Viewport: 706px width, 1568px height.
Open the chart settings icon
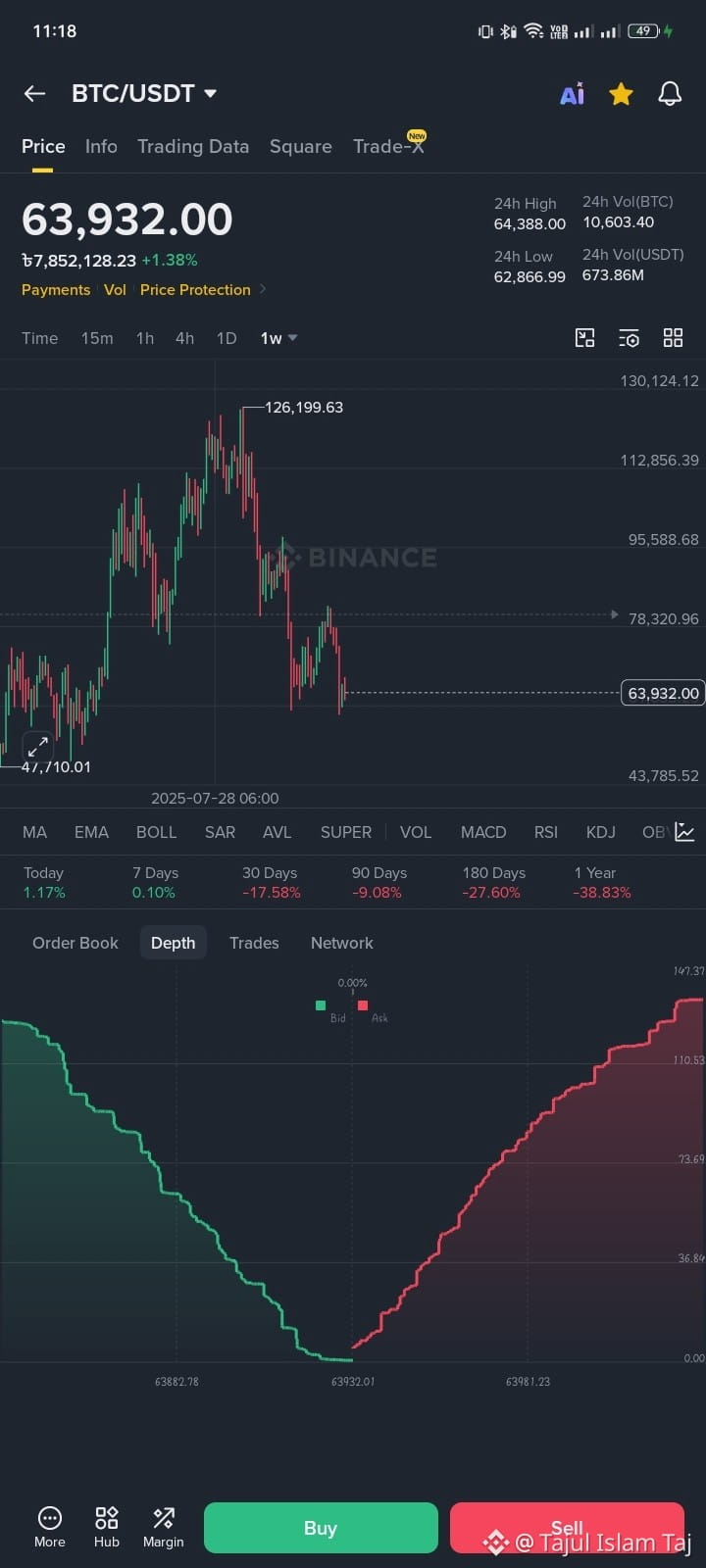629,338
